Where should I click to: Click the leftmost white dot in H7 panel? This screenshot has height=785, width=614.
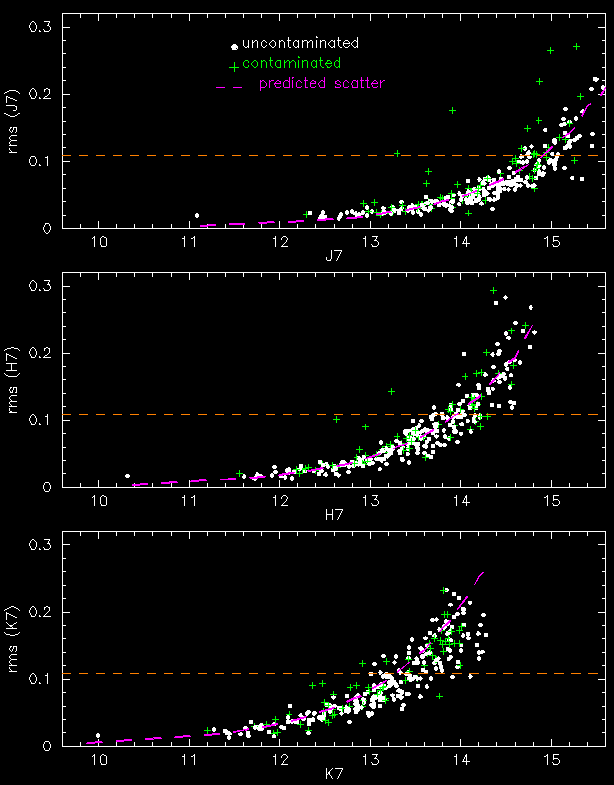click(127, 476)
